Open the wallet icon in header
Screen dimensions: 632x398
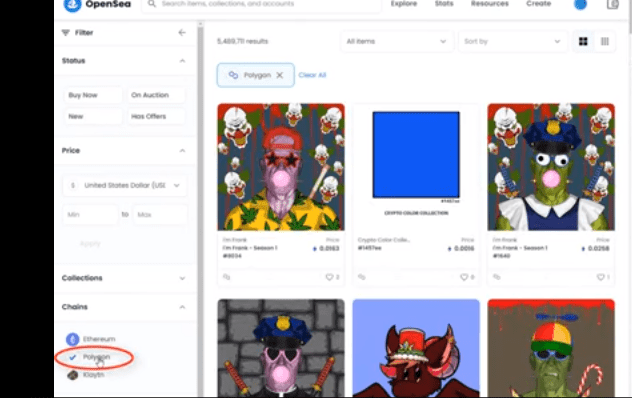point(613,4)
